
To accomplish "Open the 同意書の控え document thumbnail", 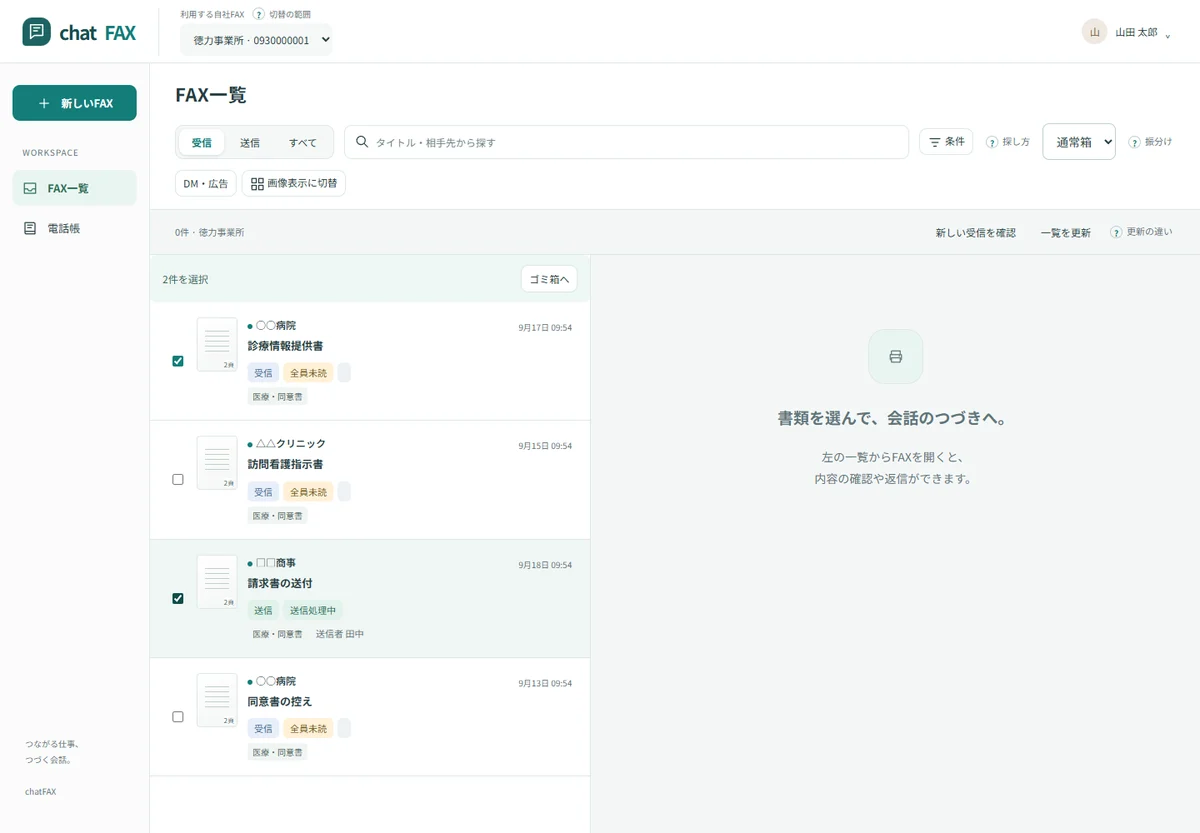I will coord(217,700).
